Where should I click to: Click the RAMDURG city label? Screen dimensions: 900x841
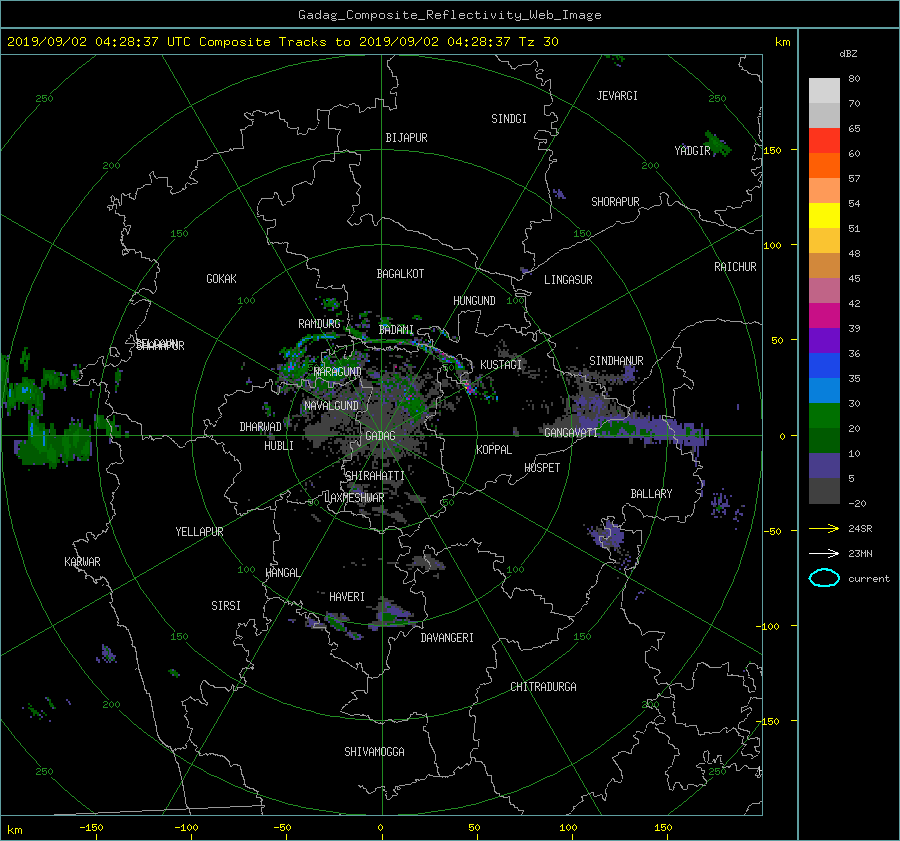(x=319, y=324)
